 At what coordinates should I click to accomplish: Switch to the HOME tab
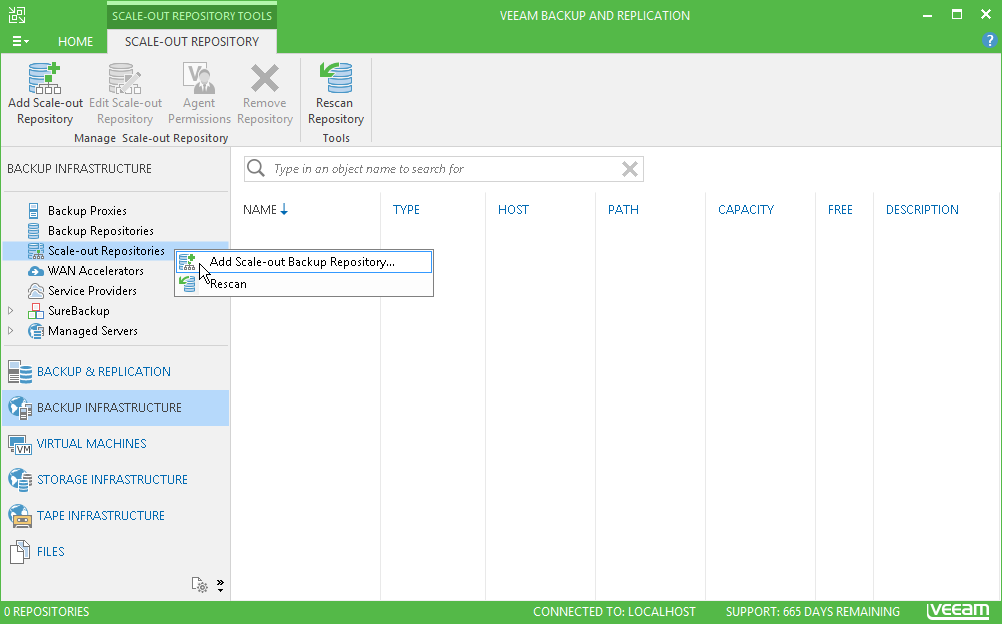pos(75,41)
